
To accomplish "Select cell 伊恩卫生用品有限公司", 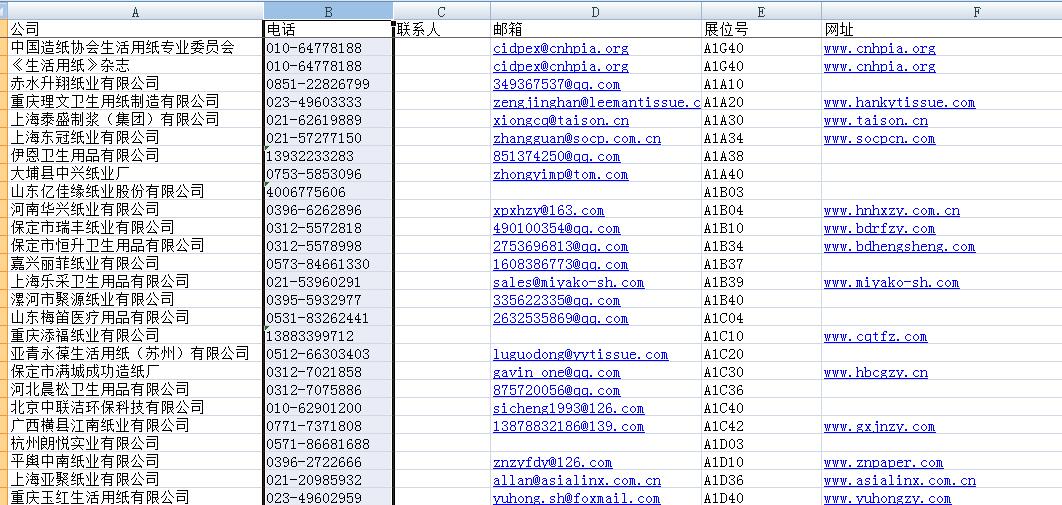I will 135,156.
